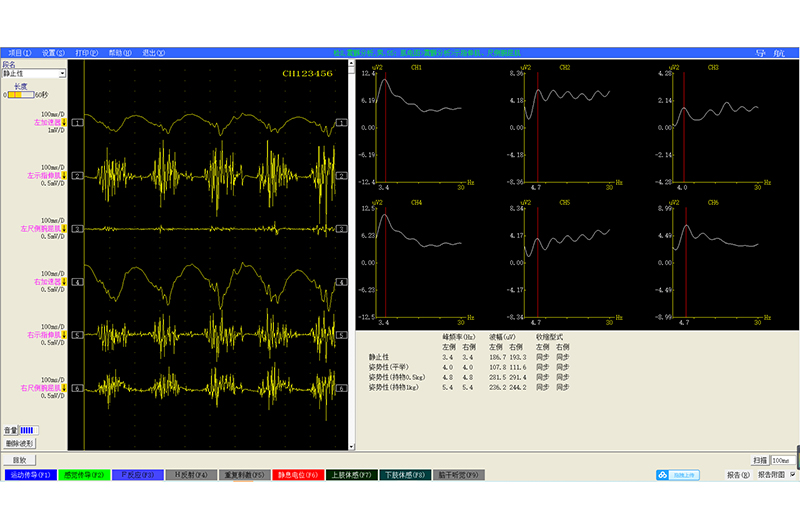Screen dimensions: 800x529
Task: Open the 段名 dropdown showing 静止性
Action: coord(34,73)
